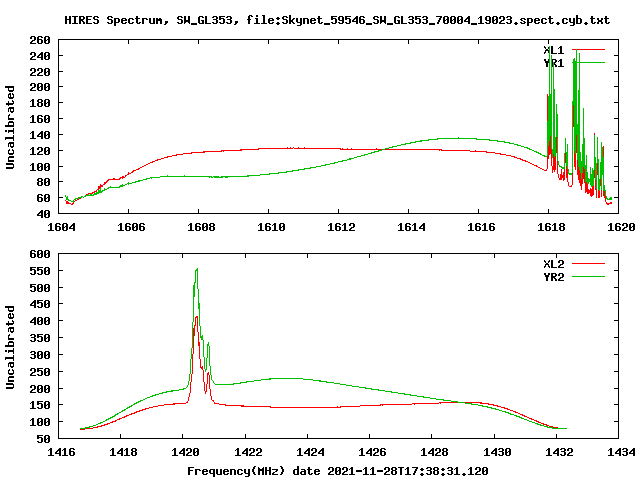This screenshot has width=640, height=480.
Task: Click the top plot Uncalibrated axis label
Action: [x=10, y=127]
